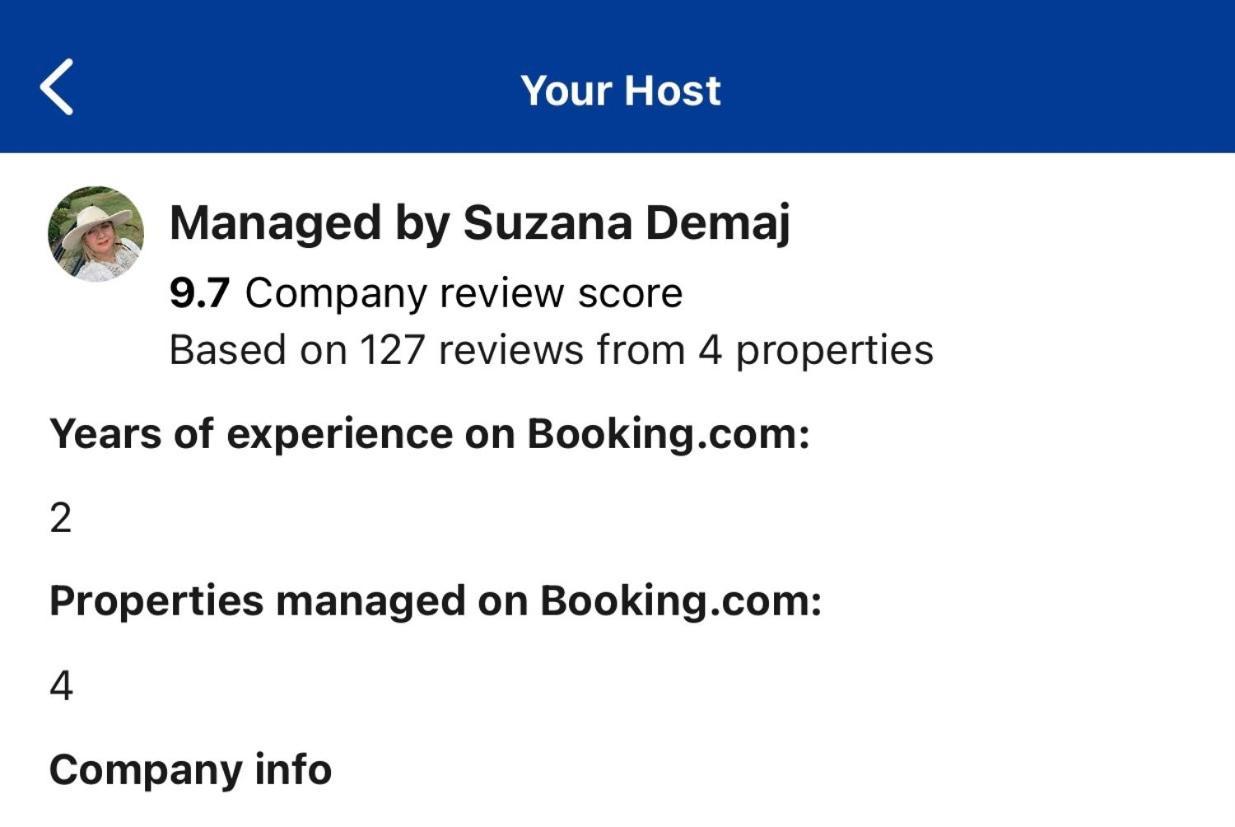Tap the "Company review score" label
This screenshot has width=1235, height=827.
(x=464, y=293)
